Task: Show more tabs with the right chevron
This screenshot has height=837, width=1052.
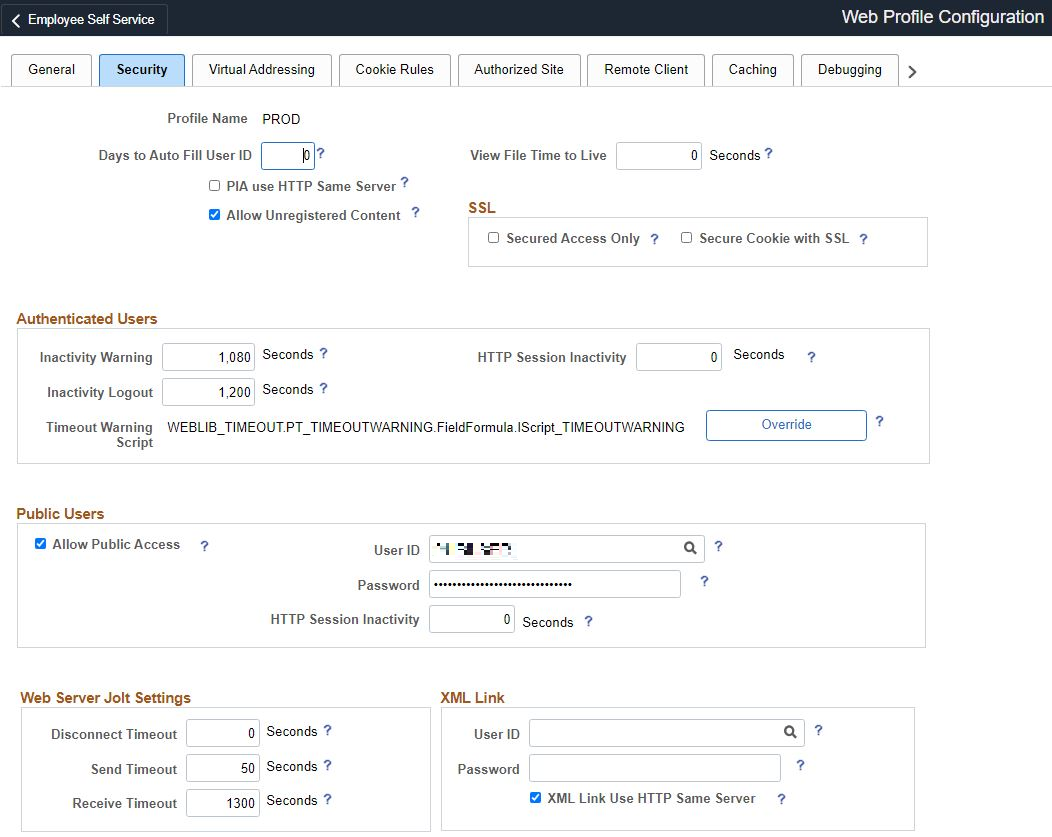Action: click(912, 72)
